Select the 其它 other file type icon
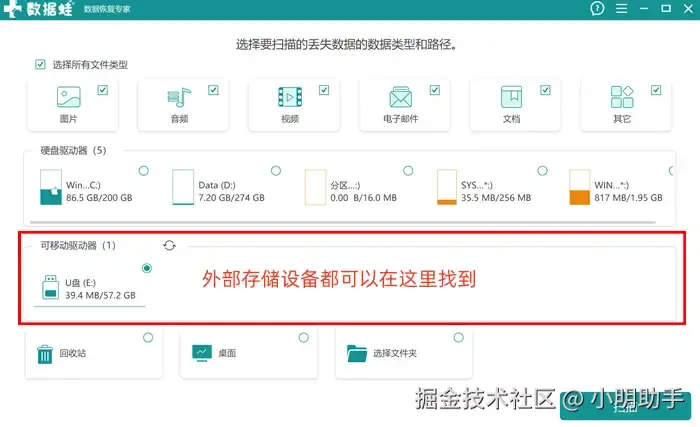Viewport: 700px width, 427px height. coord(622,97)
